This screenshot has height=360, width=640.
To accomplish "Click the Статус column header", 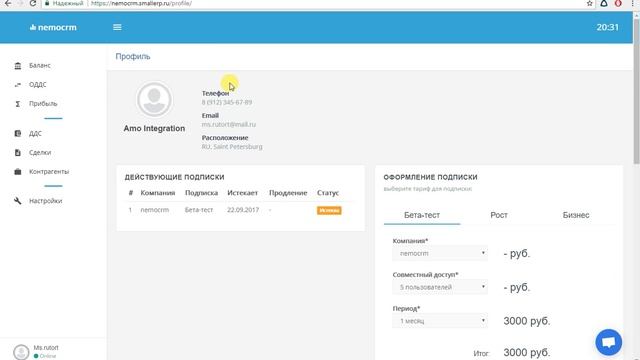I will [328, 193].
